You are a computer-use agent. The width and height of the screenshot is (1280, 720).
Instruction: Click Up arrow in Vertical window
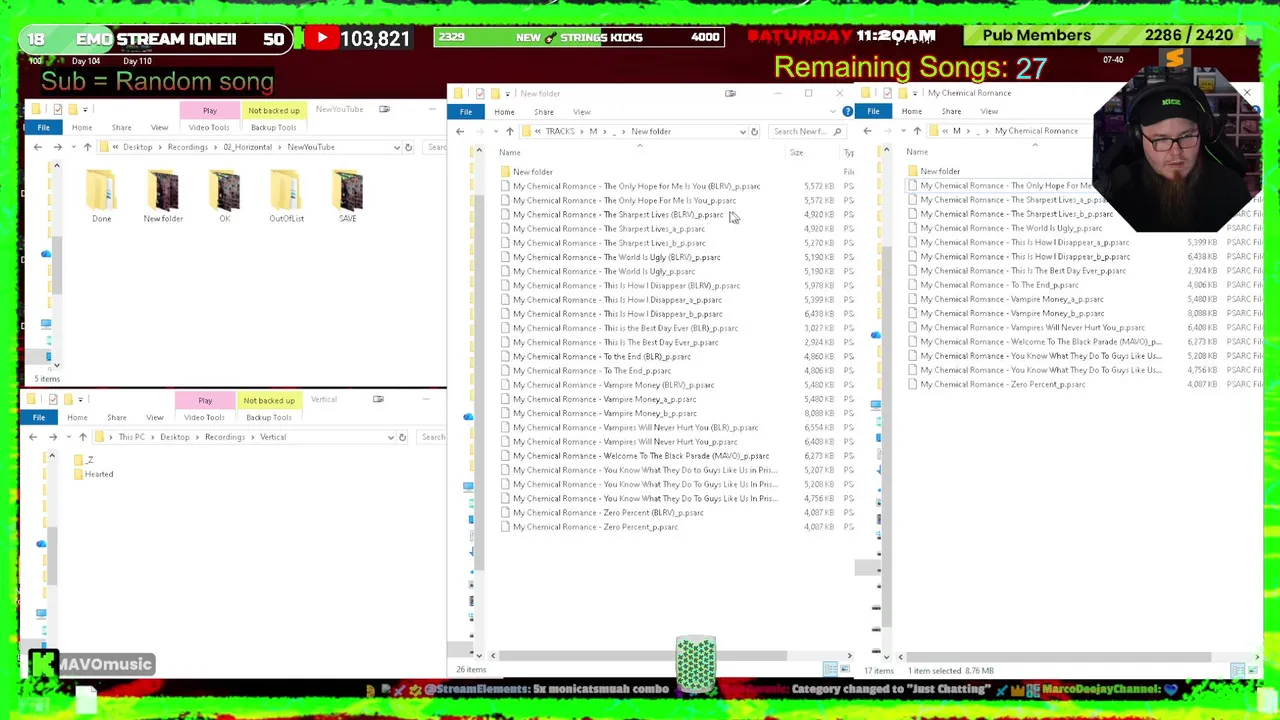pyautogui.click(x=82, y=437)
